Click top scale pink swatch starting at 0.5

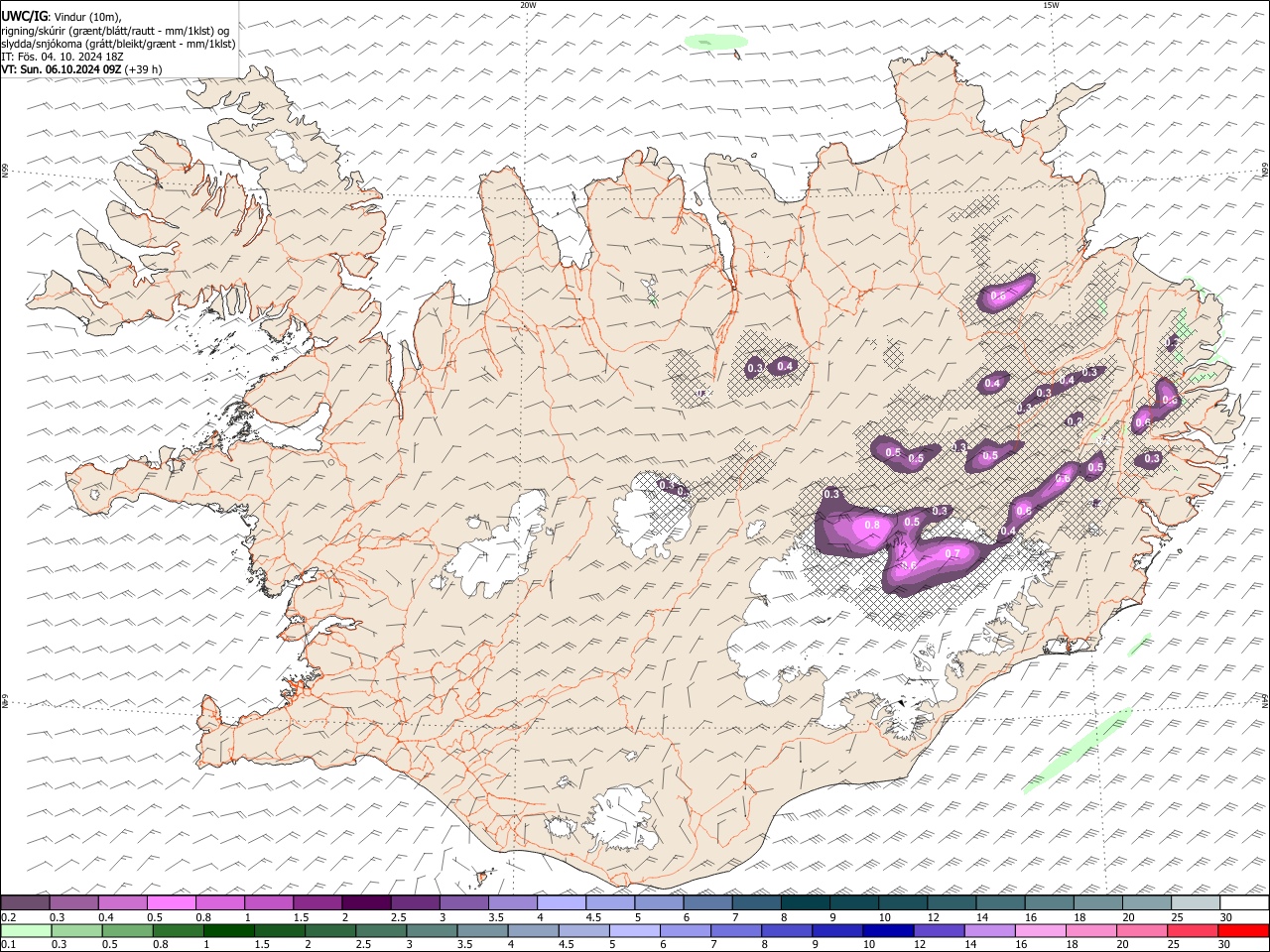(171, 903)
